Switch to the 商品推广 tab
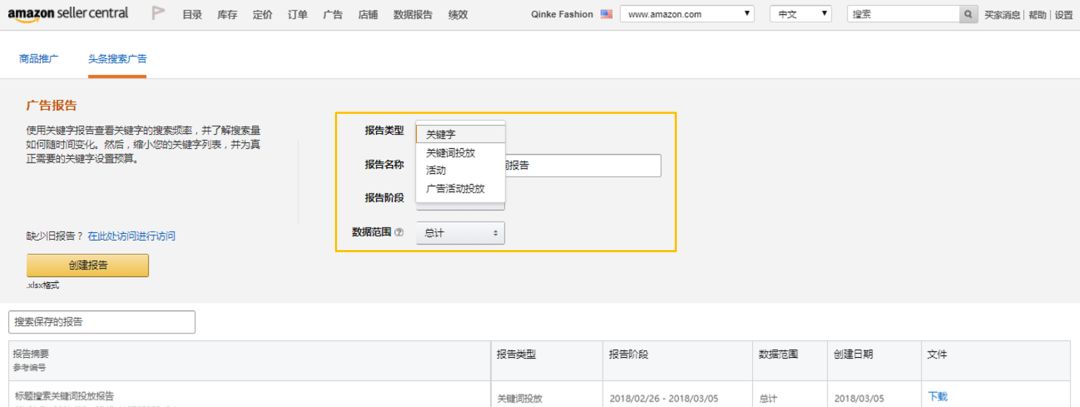This screenshot has height=407, width=1080. (x=39, y=59)
